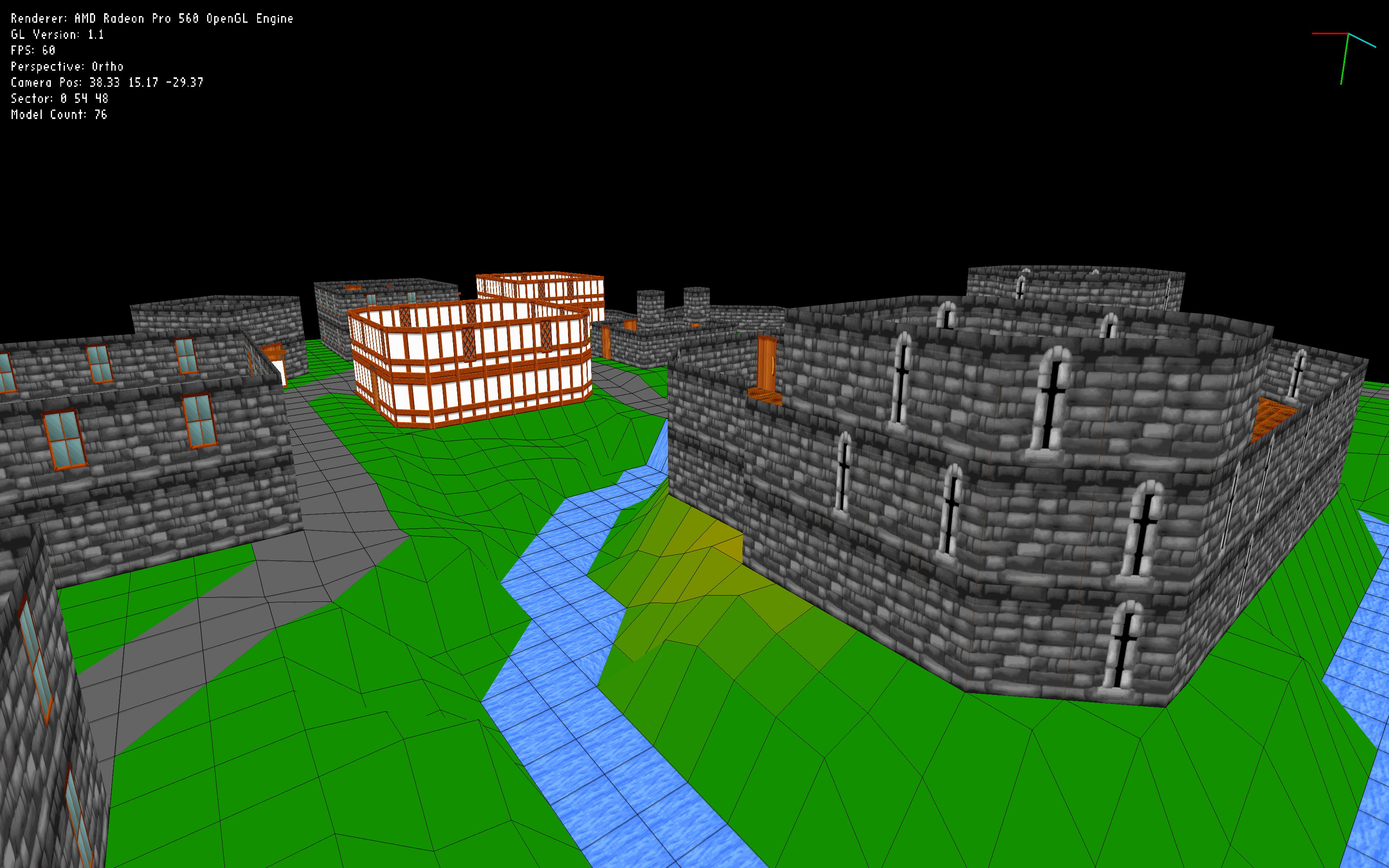Viewport: 1389px width, 868px height.
Task: Click the Sector: 0 54 48 text
Action: click(60, 99)
